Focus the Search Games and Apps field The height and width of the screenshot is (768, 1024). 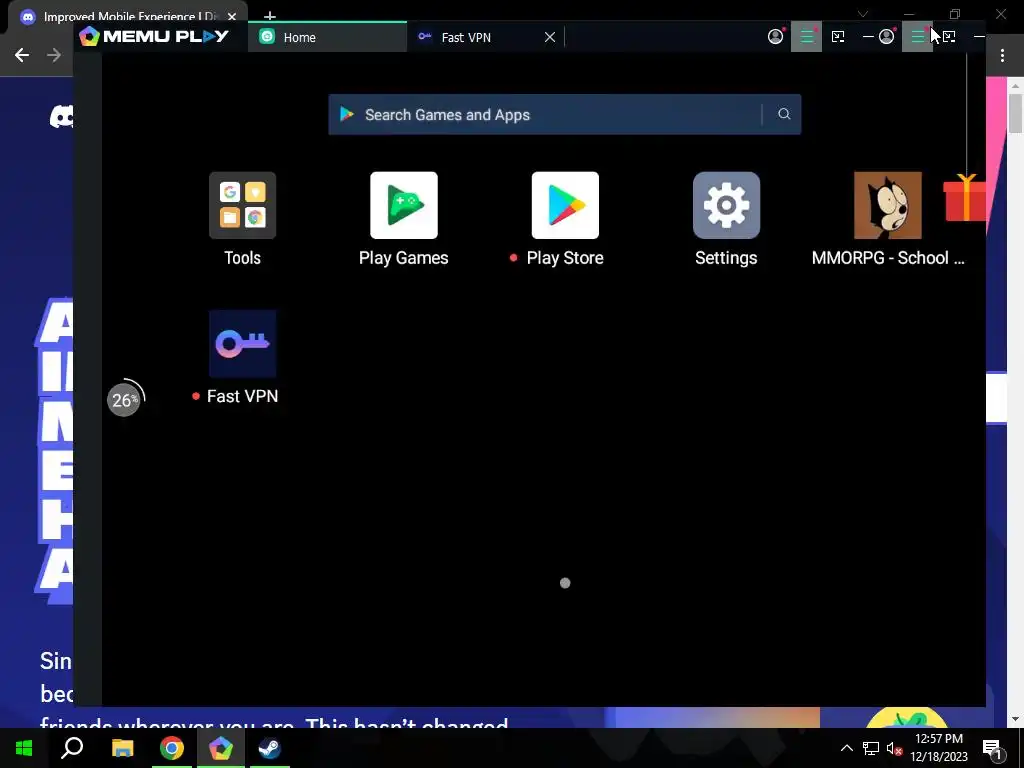pos(564,114)
